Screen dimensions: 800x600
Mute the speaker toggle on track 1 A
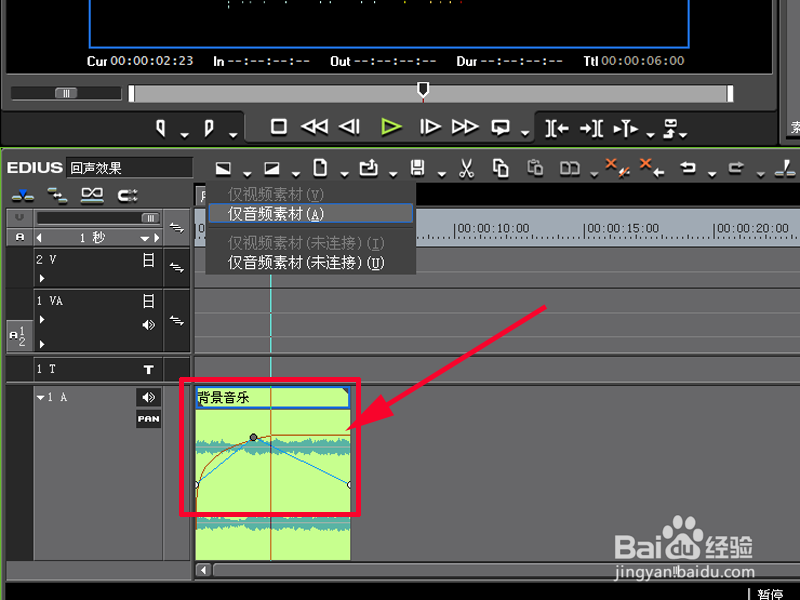148,395
